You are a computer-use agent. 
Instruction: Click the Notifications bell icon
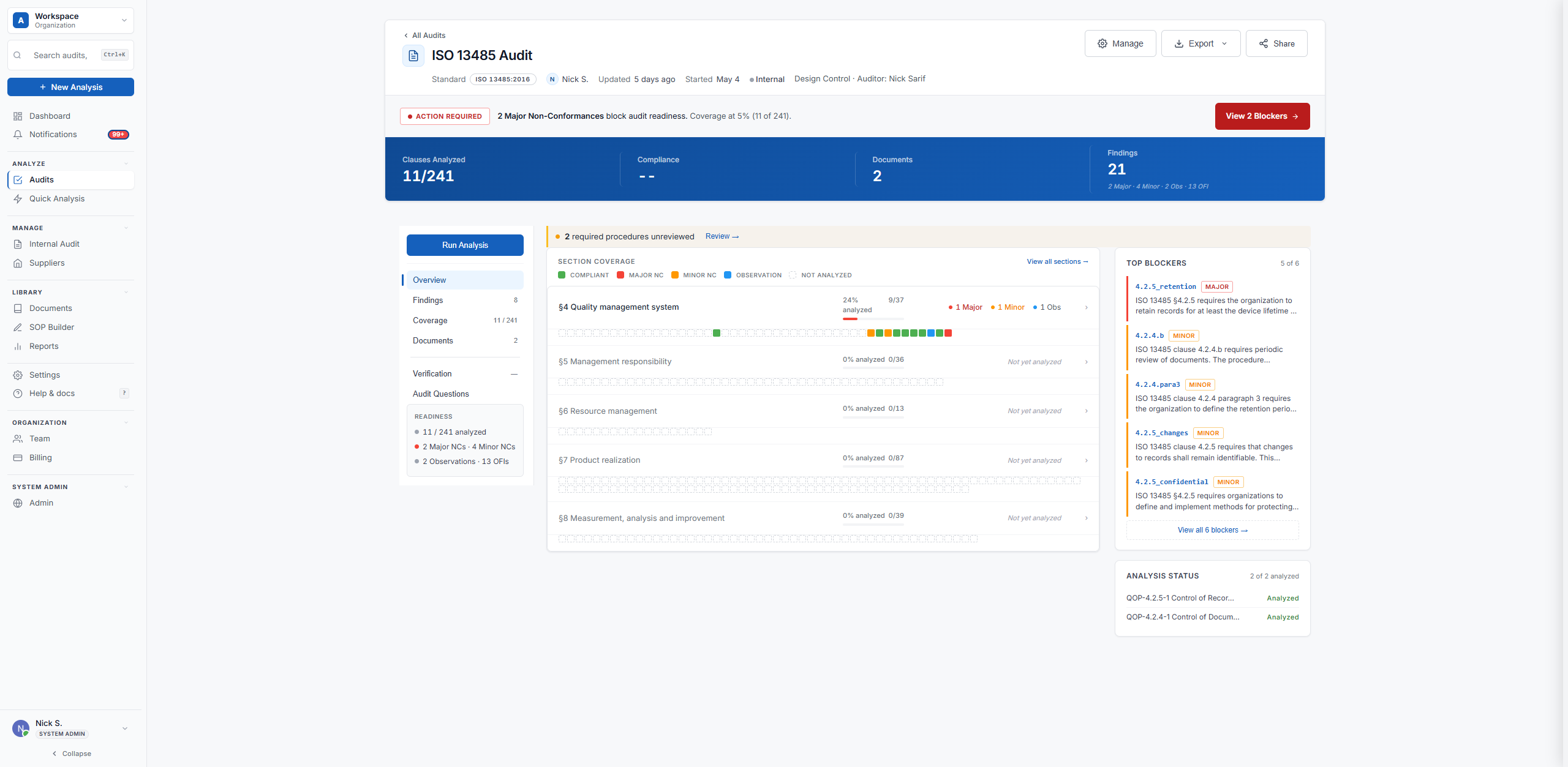click(18, 135)
